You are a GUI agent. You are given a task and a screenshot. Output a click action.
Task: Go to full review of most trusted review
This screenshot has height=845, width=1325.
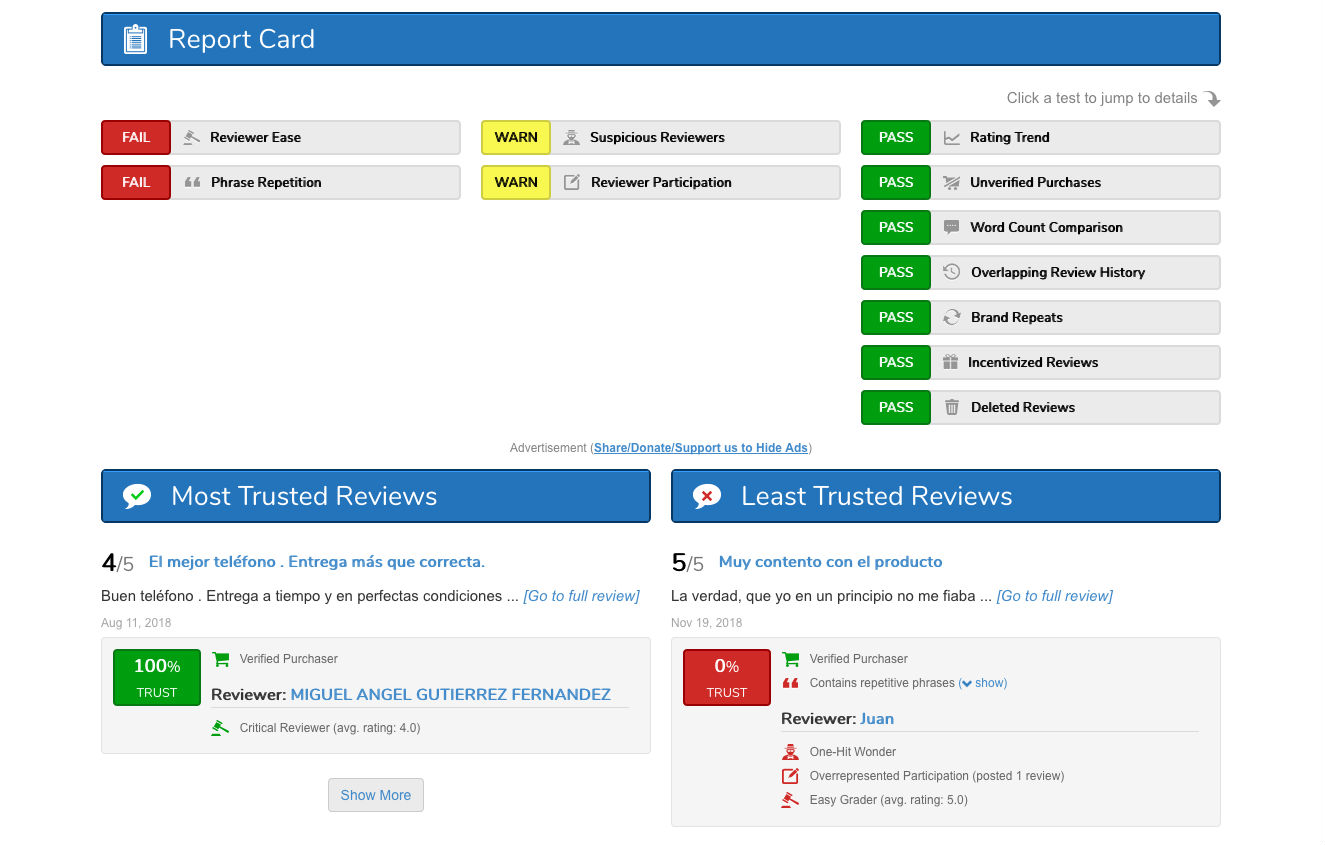click(581, 596)
